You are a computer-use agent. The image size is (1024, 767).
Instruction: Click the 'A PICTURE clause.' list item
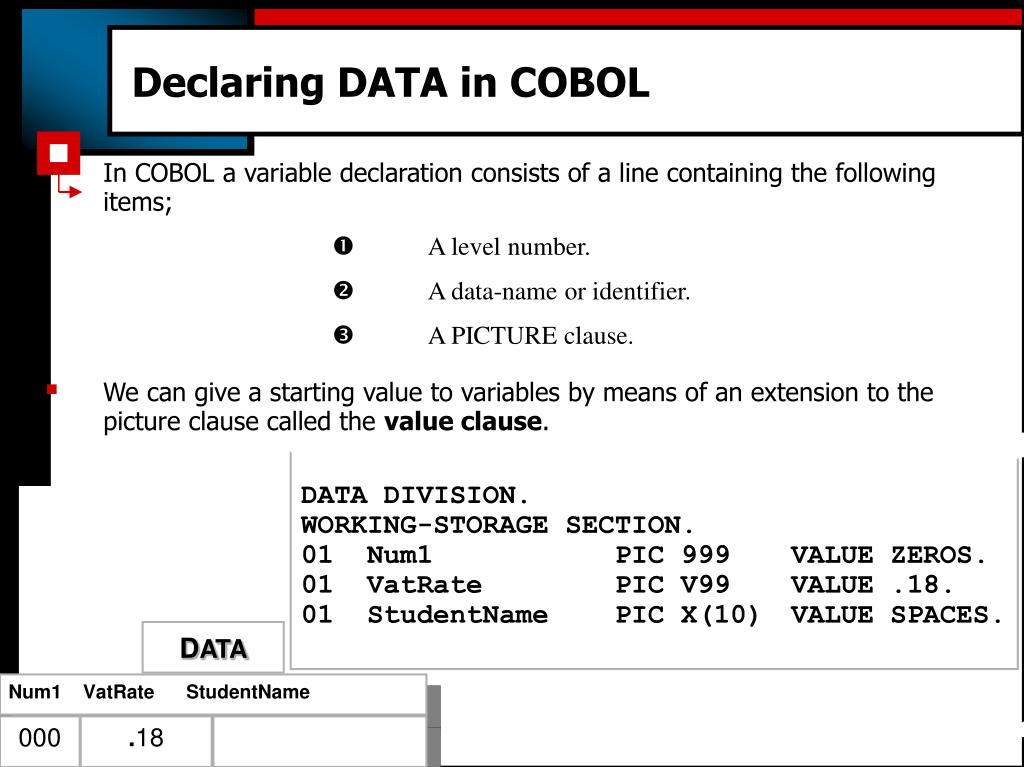point(530,336)
